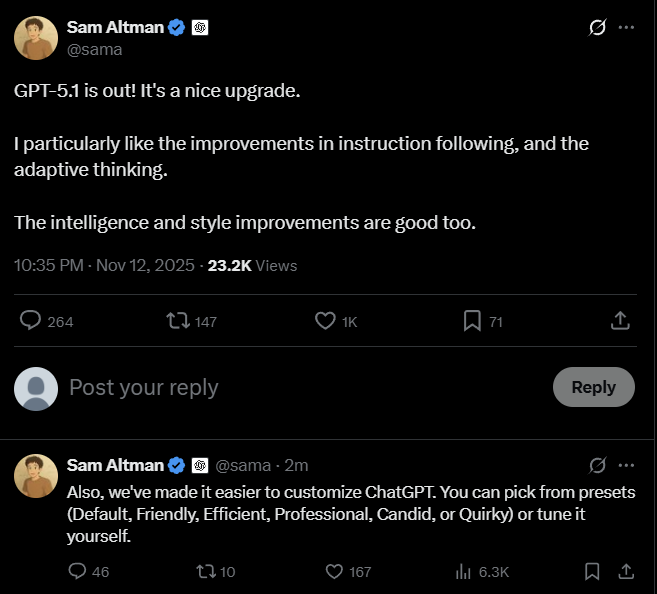Open the @sama handle link
Image resolution: width=657 pixels, height=594 pixels.
coord(94,50)
